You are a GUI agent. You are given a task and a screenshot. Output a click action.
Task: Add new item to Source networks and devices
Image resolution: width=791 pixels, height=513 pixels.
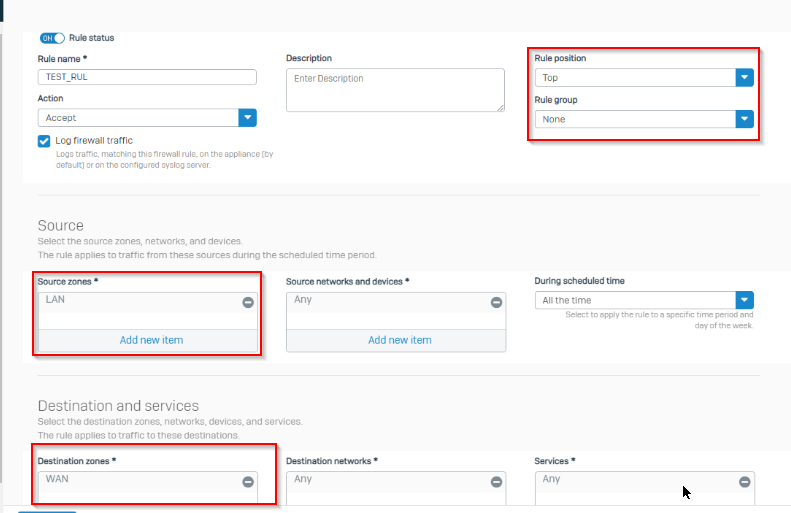[400, 340]
